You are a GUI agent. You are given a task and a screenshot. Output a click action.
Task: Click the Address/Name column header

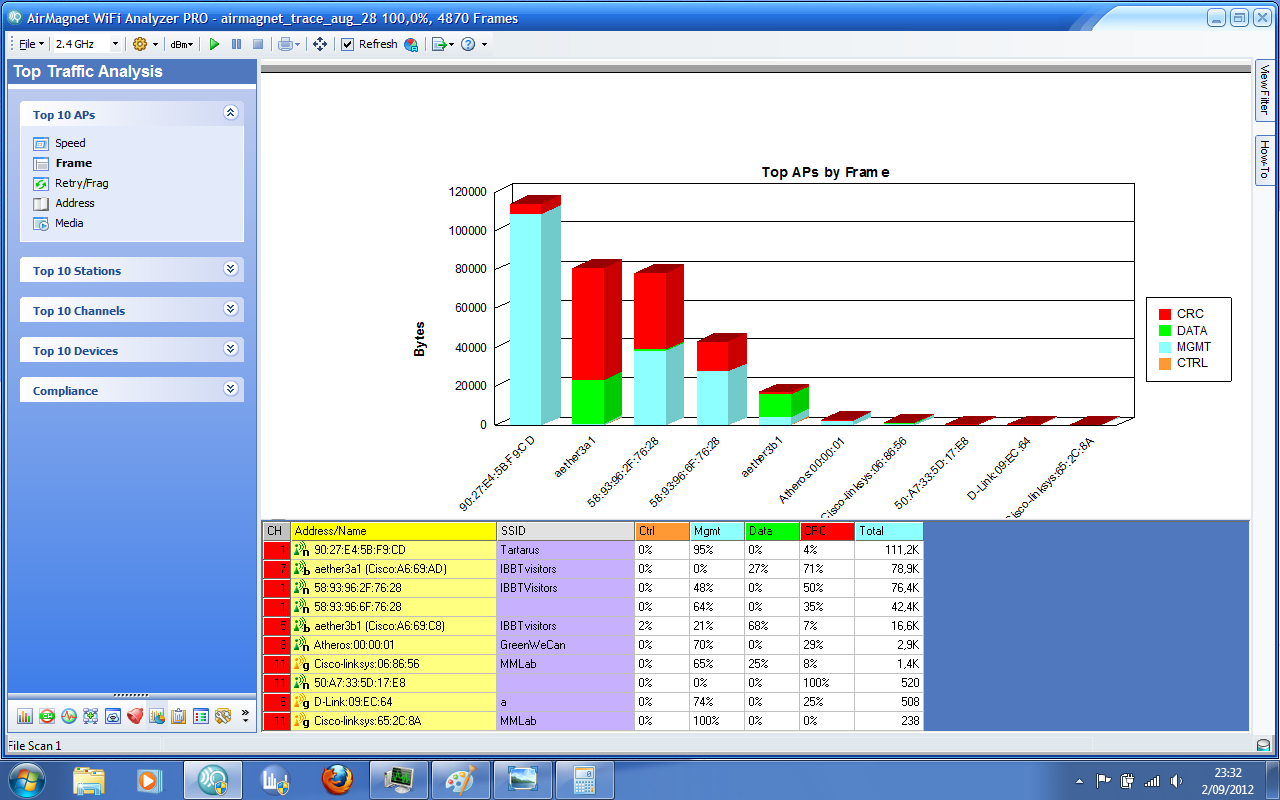pos(393,531)
